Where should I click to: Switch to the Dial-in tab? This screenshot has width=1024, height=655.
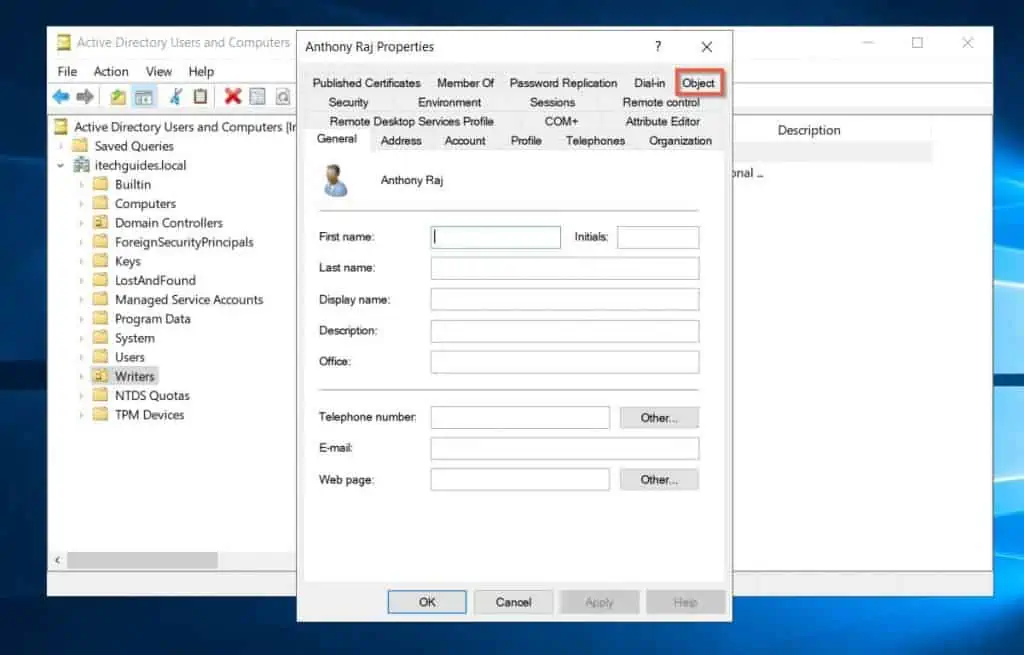tap(649, 83)
